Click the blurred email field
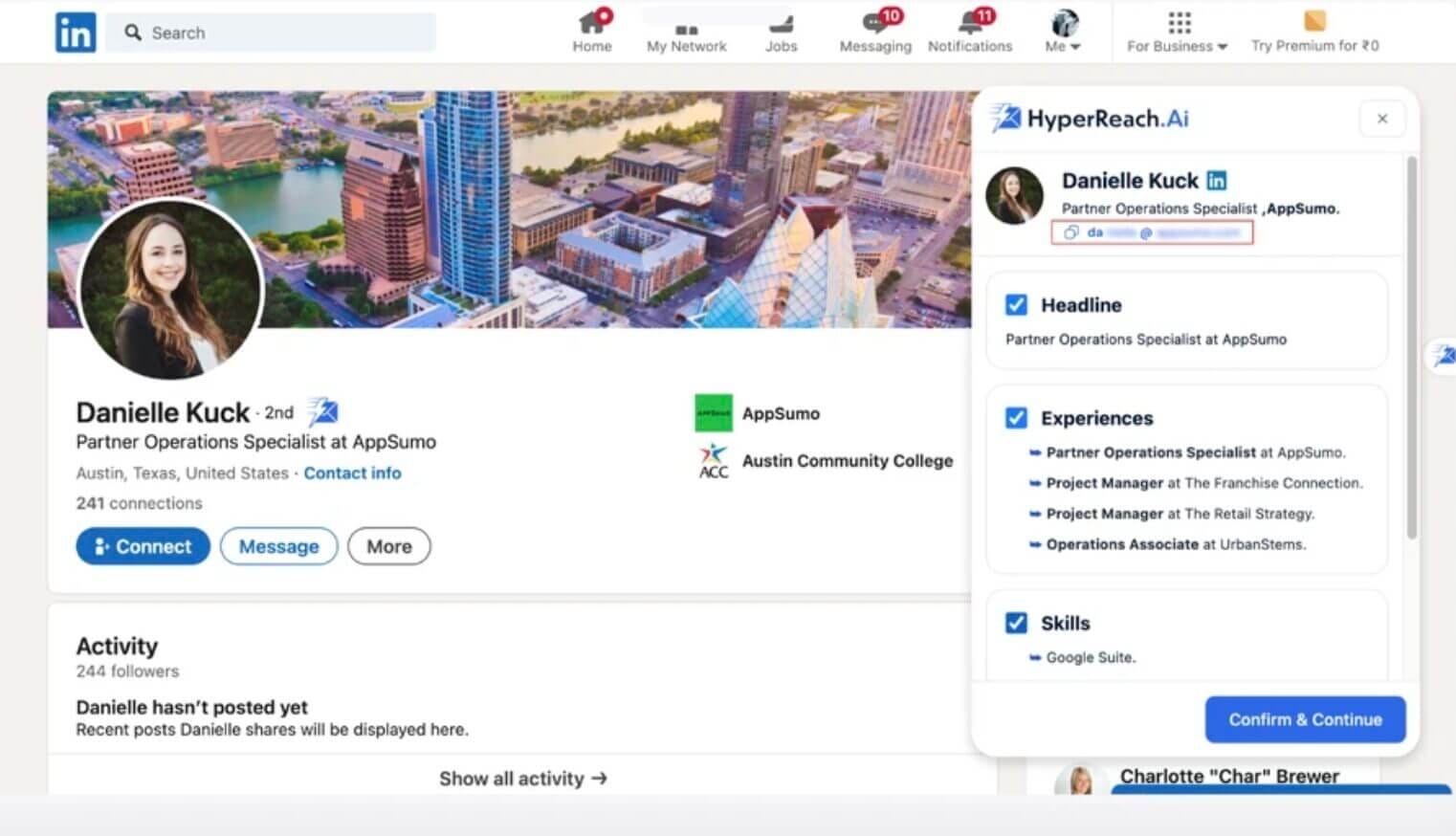1456x836 pixels. pos(1152,232)
